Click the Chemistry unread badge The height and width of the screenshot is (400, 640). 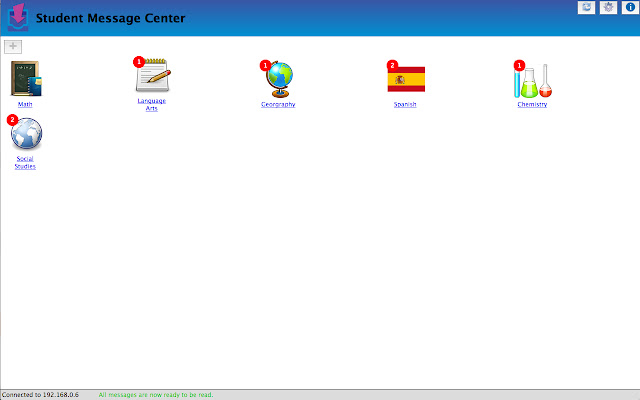coord(519,65)
